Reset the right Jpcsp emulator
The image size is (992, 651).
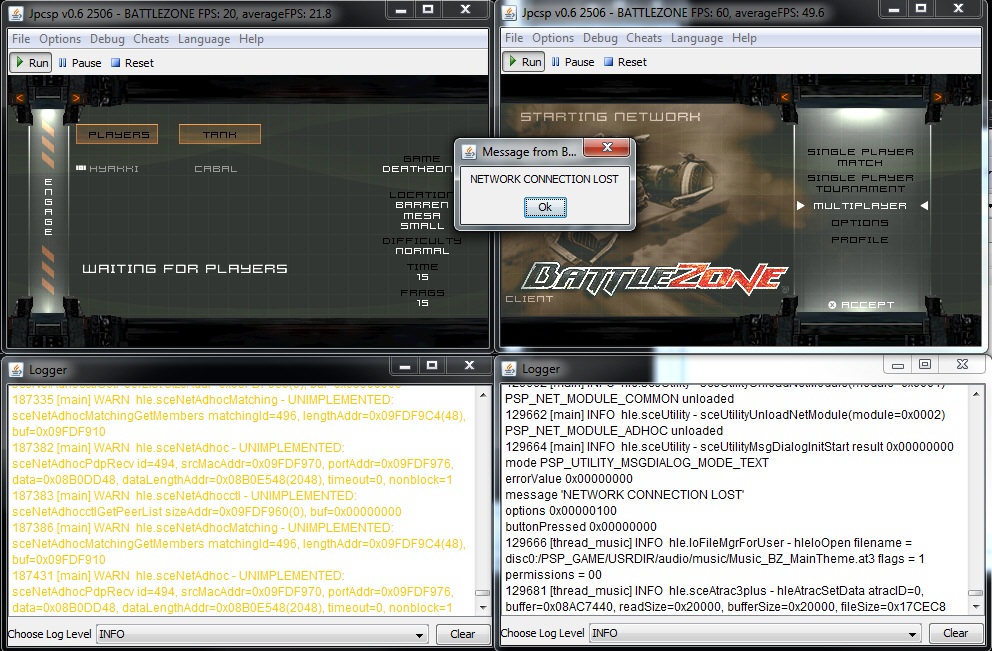(625, 61)
